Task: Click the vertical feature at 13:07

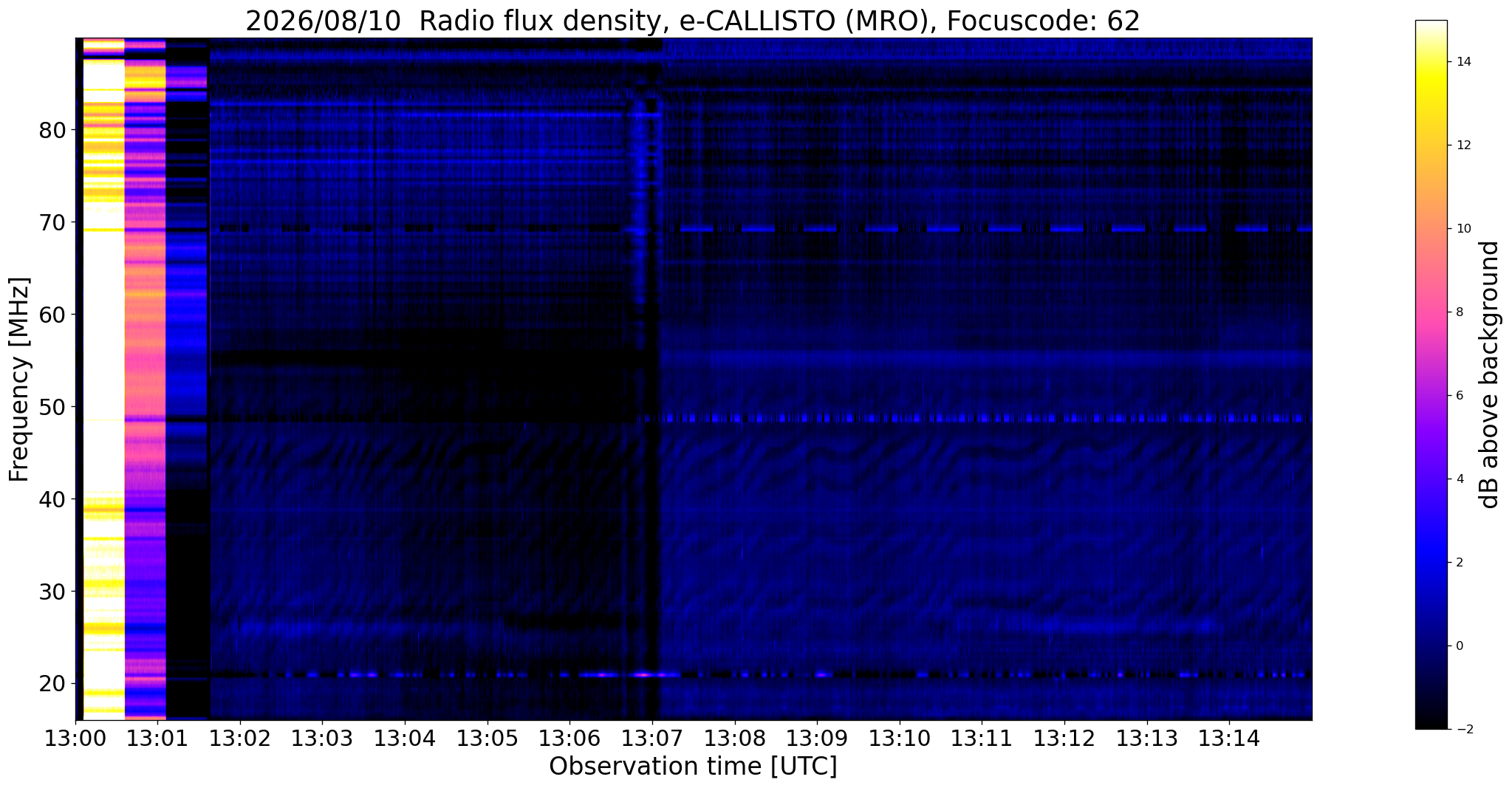Action: (644, 379)
